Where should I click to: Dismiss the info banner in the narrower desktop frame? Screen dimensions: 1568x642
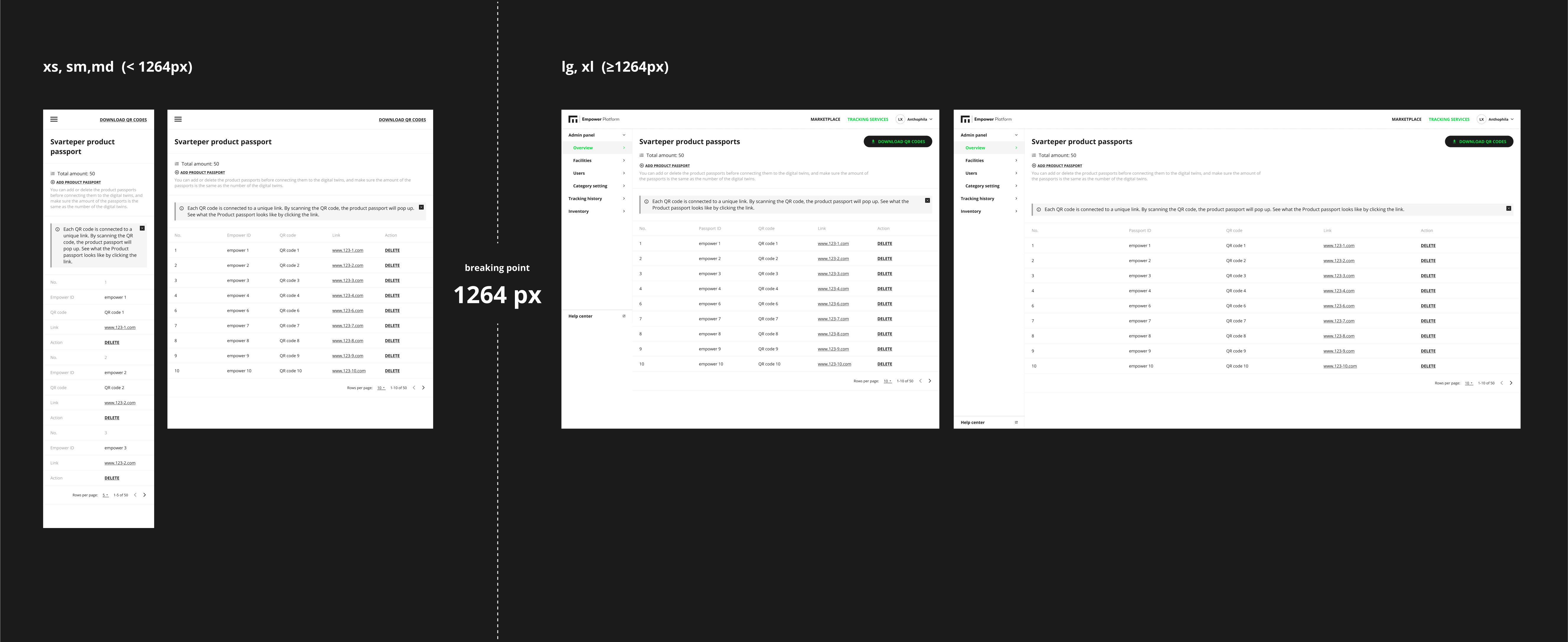928,201
